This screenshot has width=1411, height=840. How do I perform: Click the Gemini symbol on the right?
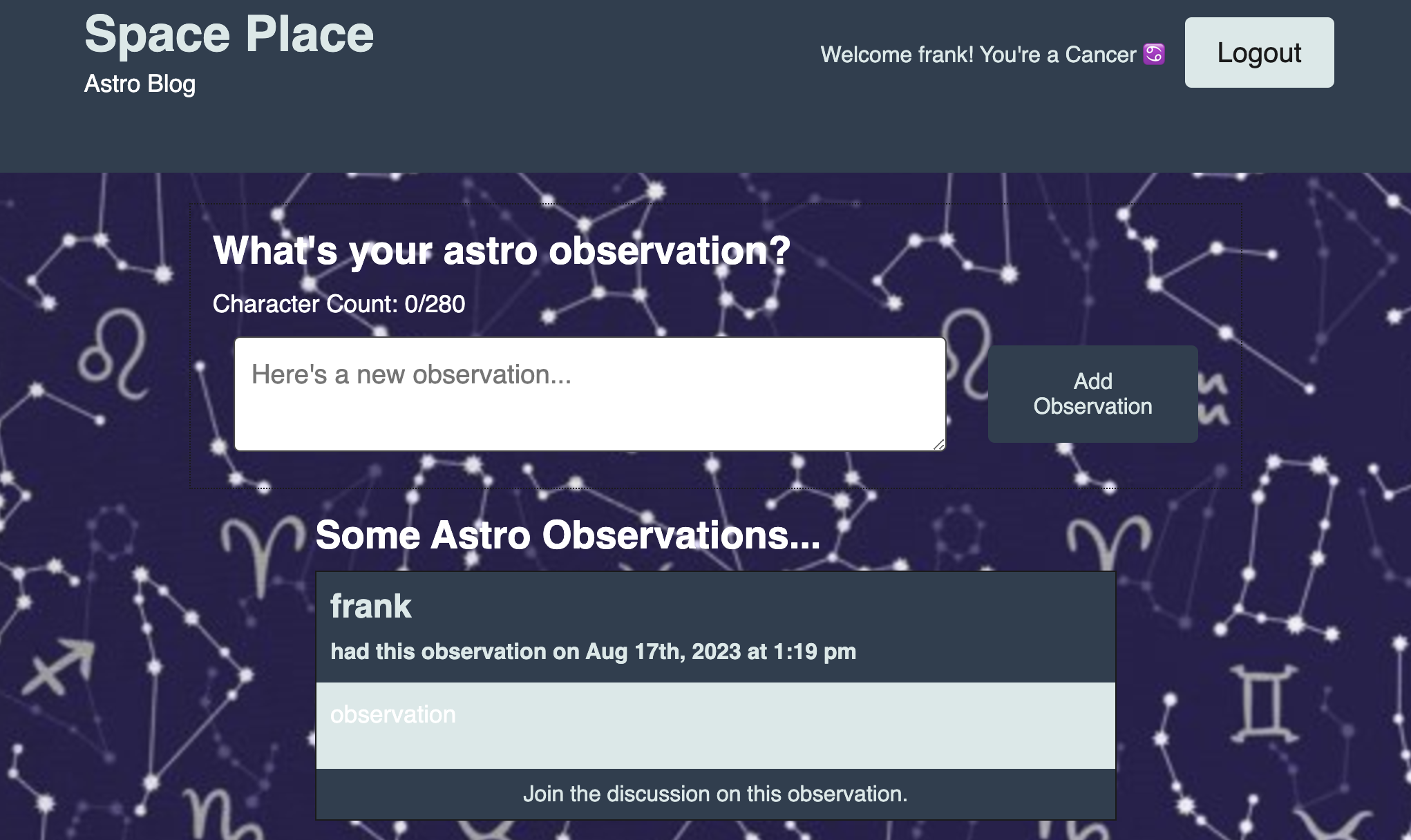[x=1264, y=703]
